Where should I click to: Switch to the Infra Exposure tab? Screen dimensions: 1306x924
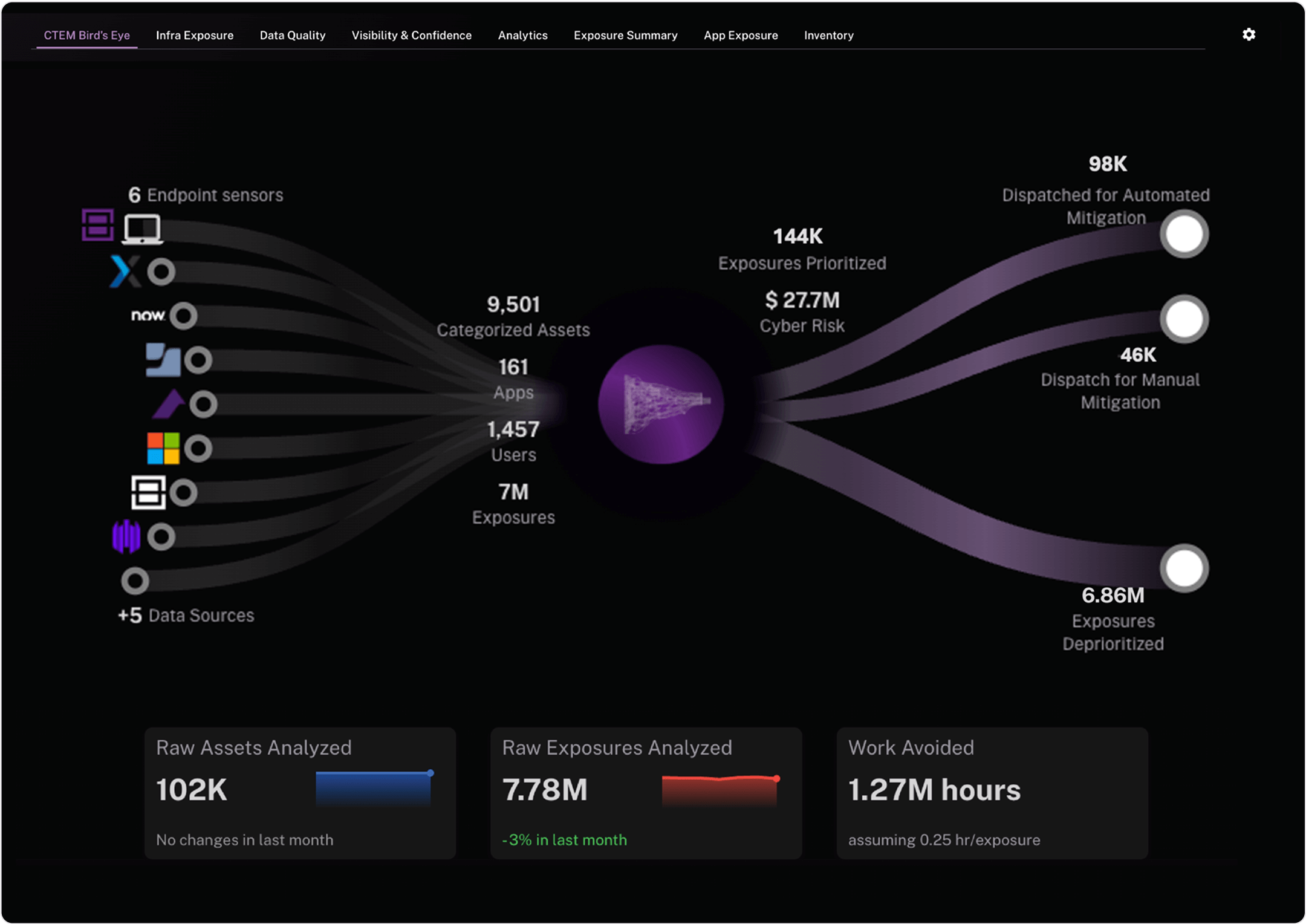(195, 35)
